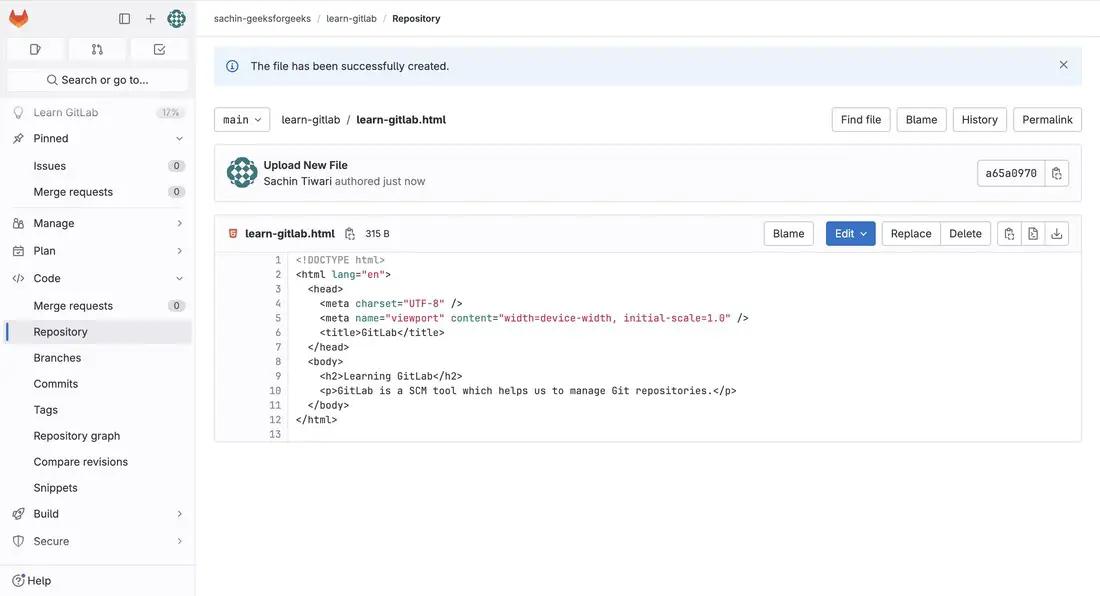This screenshot has height=596, width=1100.
Task: Open Compare revisions page
Action: coord(98,461)
